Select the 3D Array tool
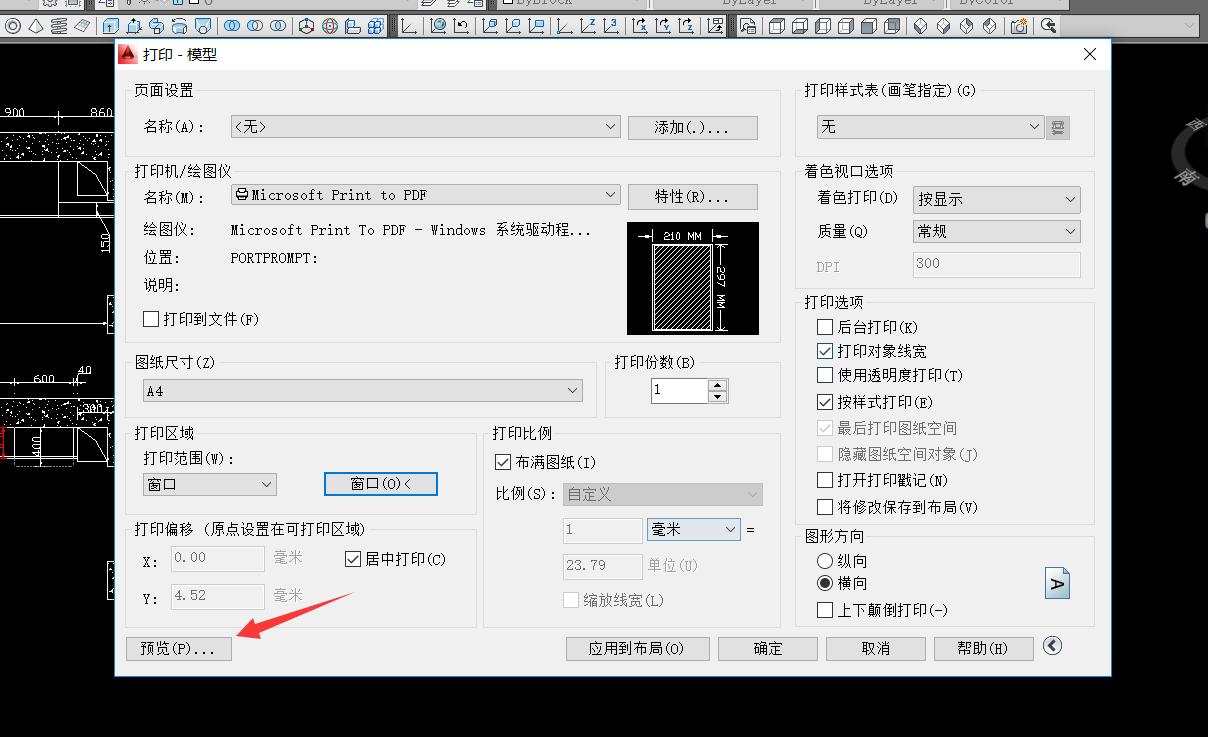 click(x=376, y=26)
